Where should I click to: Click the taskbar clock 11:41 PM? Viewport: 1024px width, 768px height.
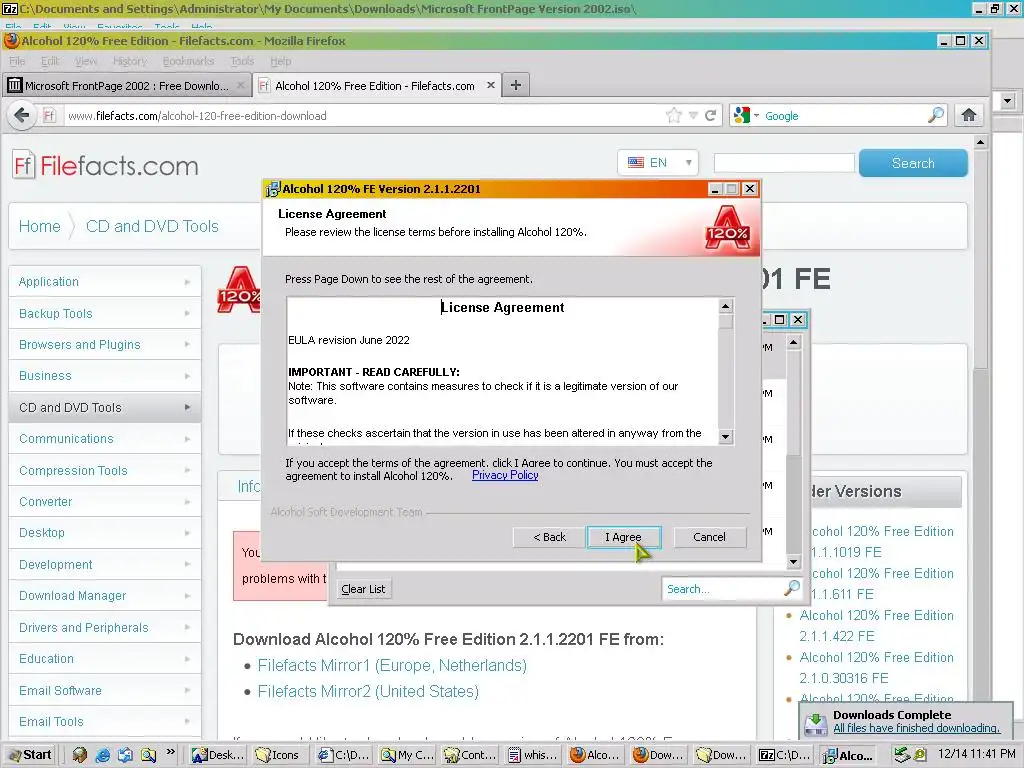pos(977,754)
